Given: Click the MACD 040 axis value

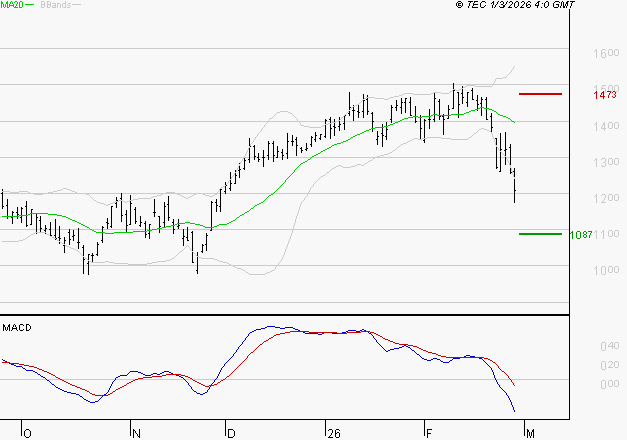Looking at the screenshot, I should click(x=610, y=346).
